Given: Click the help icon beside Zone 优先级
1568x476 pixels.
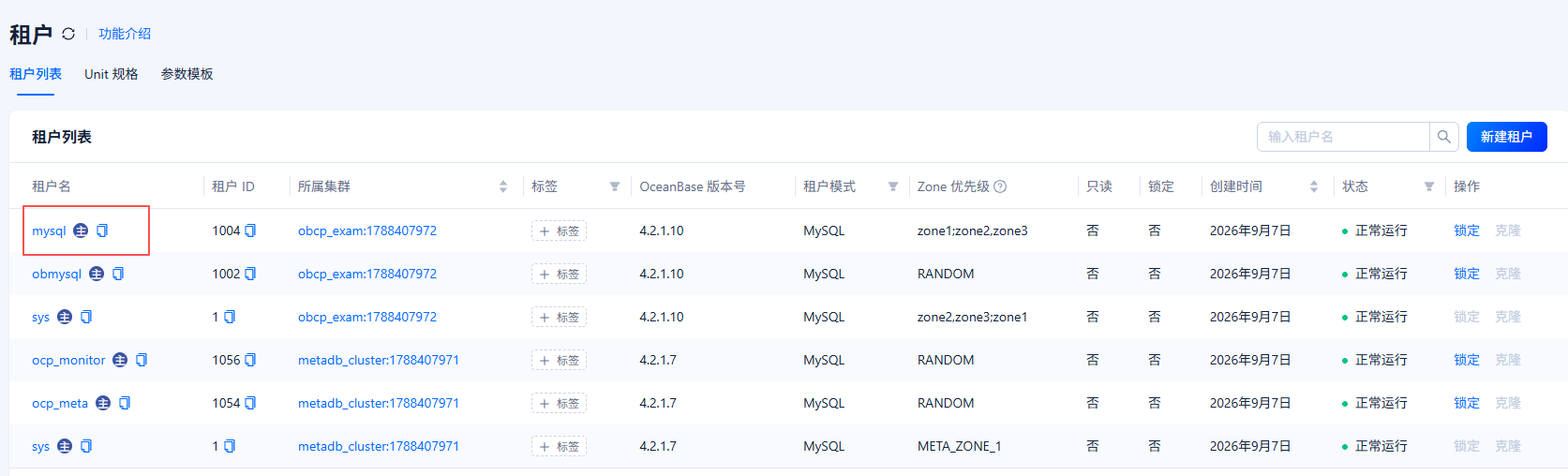Looking at the screenshot, I should pos(1000,186).
